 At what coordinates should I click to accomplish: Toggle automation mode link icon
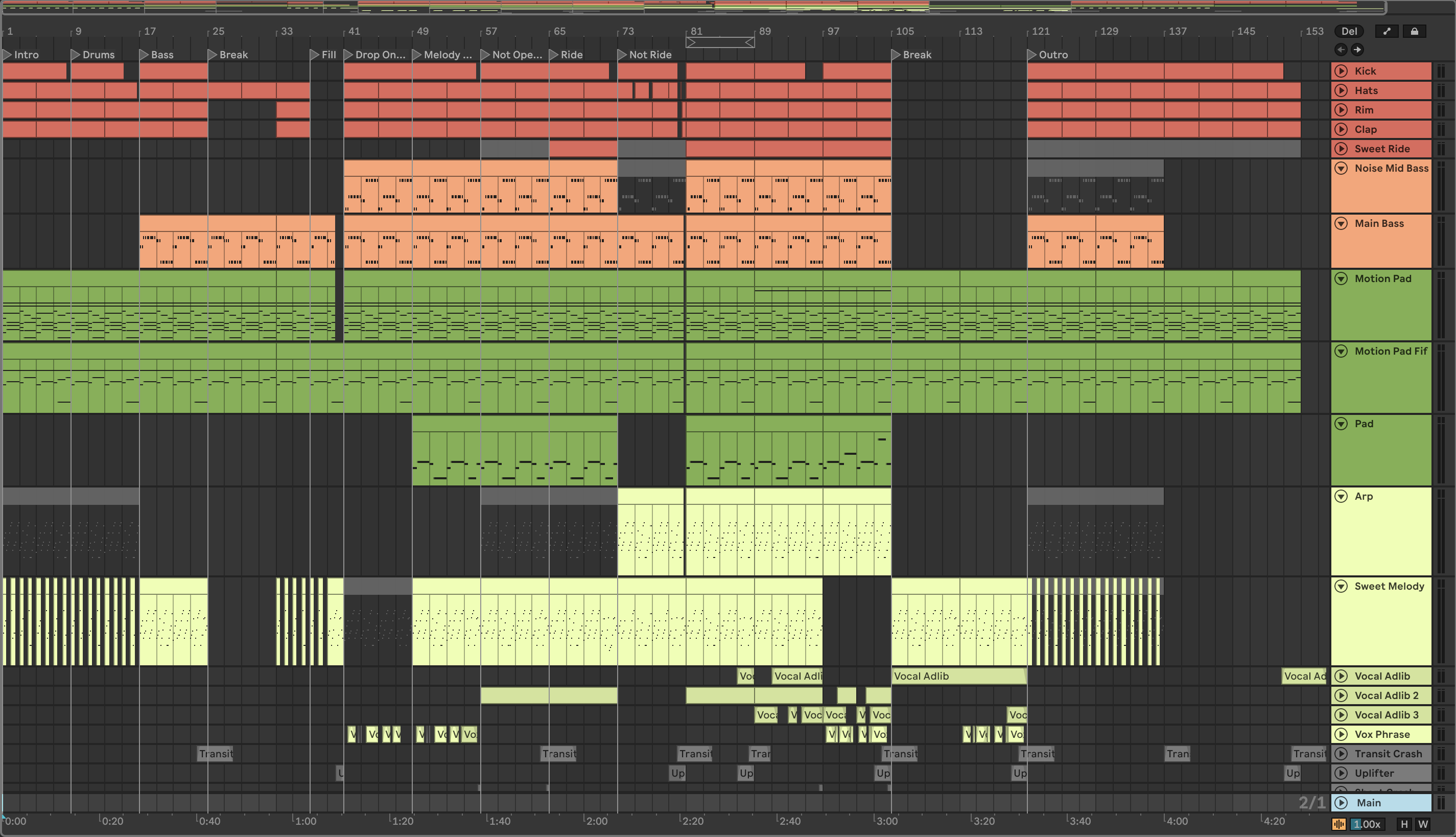[x=1387, y=32]
